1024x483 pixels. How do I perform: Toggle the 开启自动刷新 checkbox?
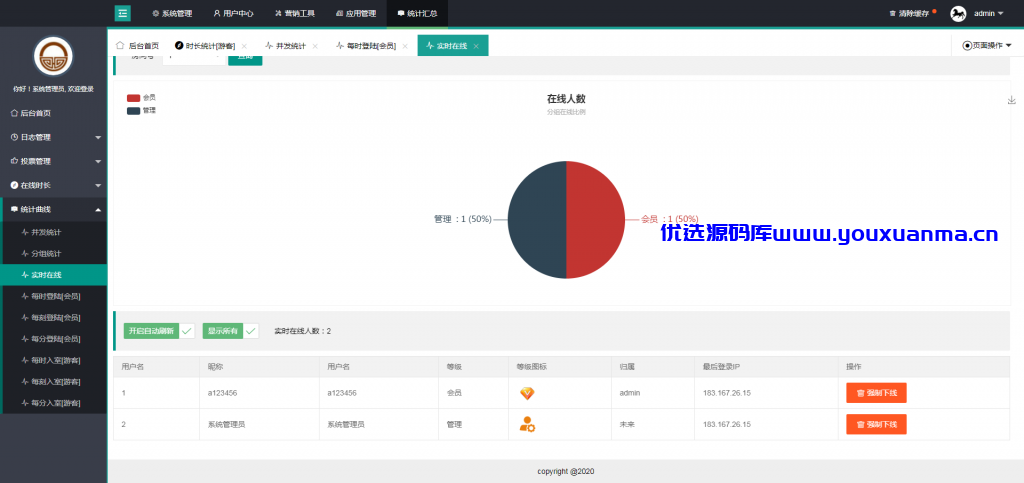[x=159, y=331]
